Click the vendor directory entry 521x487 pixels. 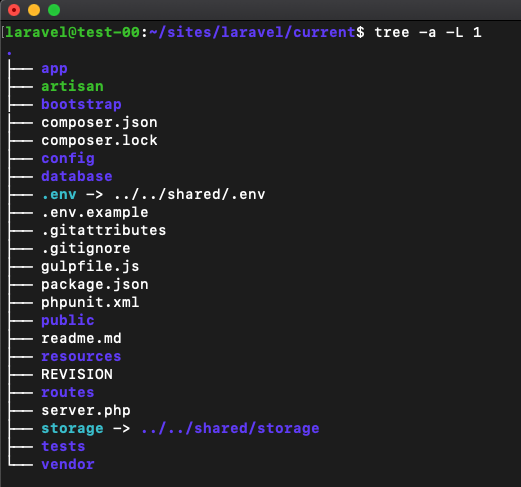click(x=68, y=464)
